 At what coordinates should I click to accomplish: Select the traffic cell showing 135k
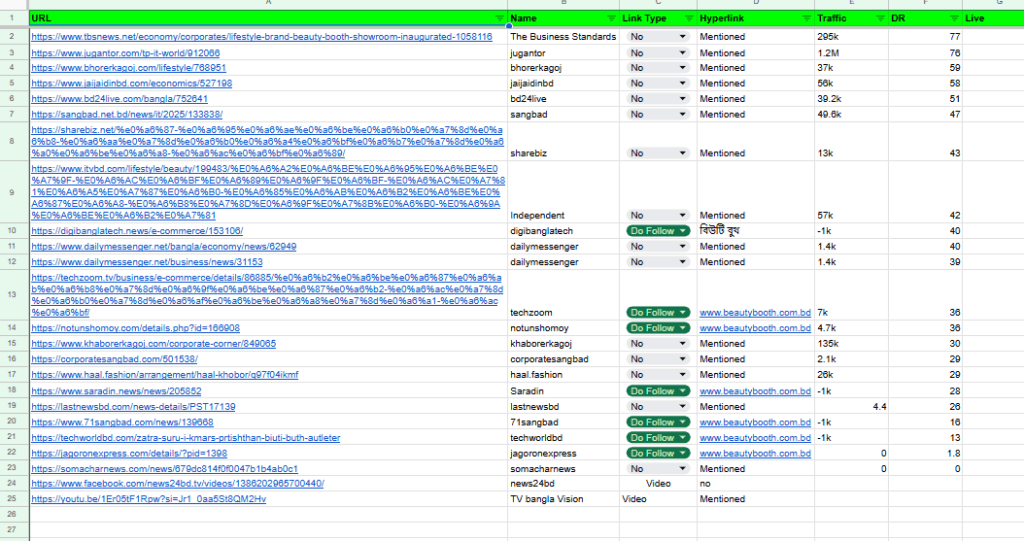pyautogui.click(x=852, y=344)
